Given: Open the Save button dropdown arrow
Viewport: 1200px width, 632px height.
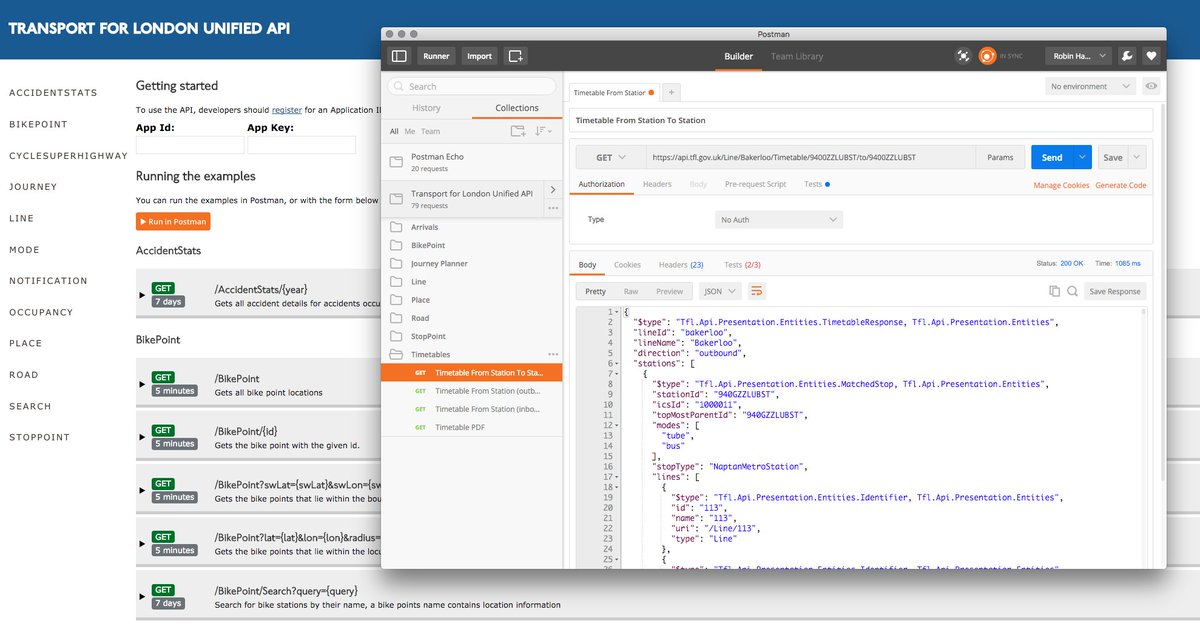Looking at the screenshot, I should coord(1136,157).
